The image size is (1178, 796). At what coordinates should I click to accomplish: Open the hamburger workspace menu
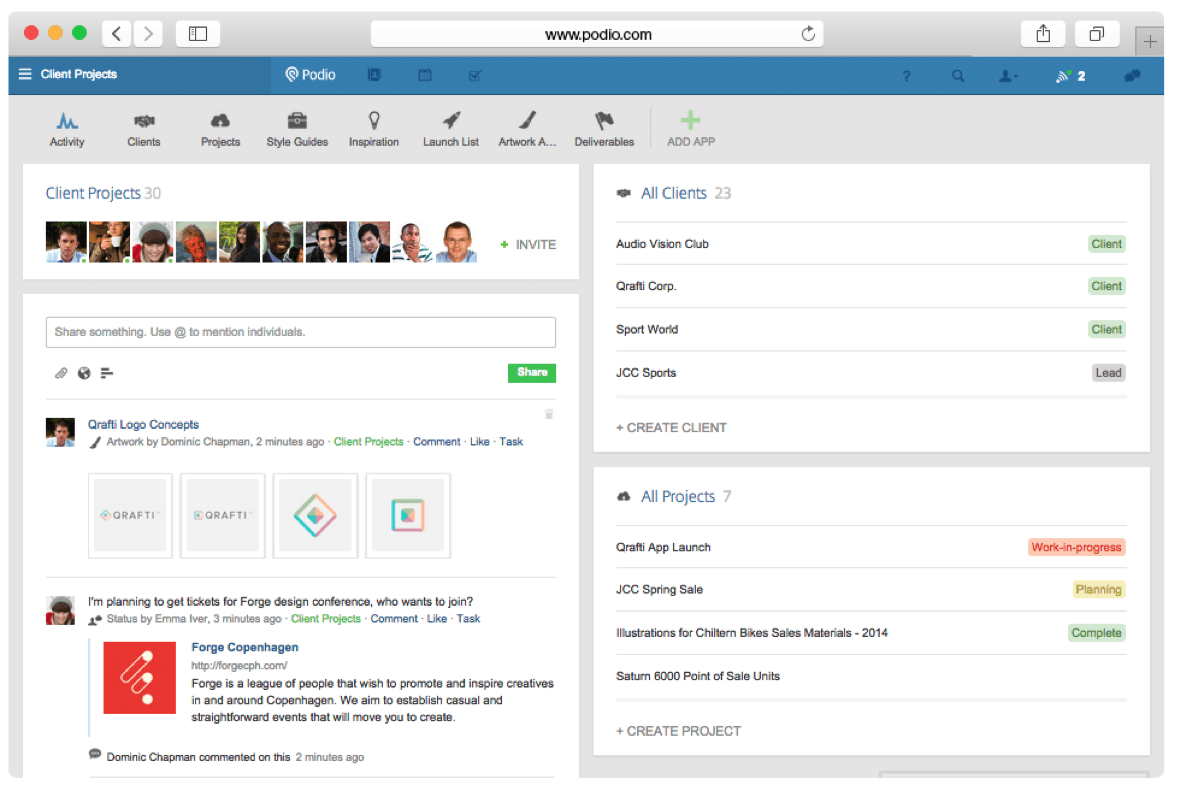(25, 74)
